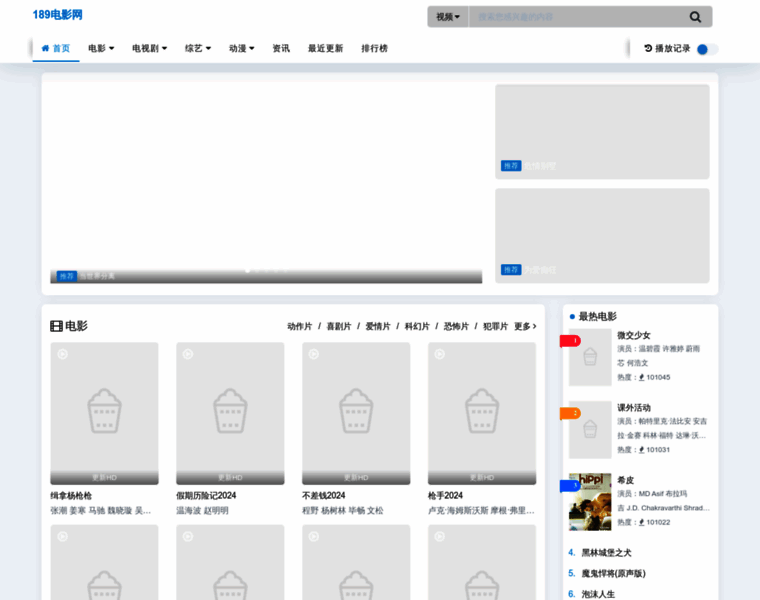This screenshot has height=600, width=760.
Task: Open the first recommended side banner
Action: coord(602,132)
